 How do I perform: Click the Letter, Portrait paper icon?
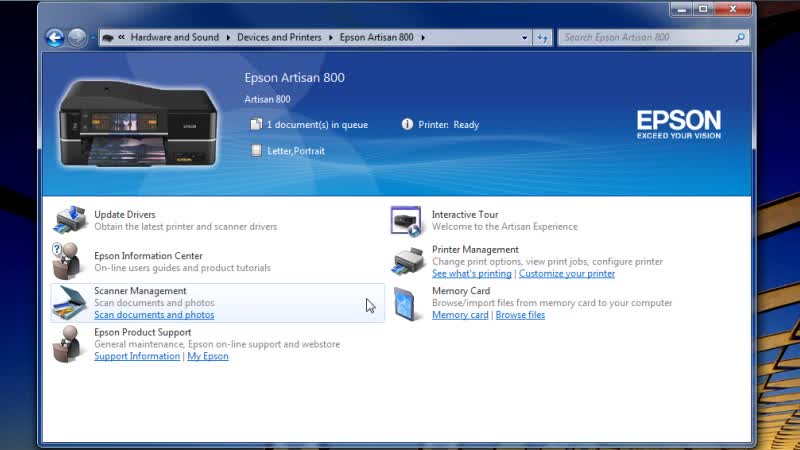tap(256, 150)
